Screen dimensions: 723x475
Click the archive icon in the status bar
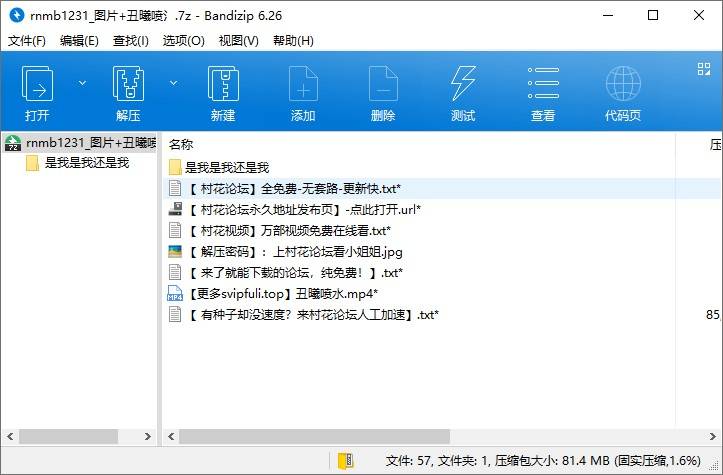(346, 460)
